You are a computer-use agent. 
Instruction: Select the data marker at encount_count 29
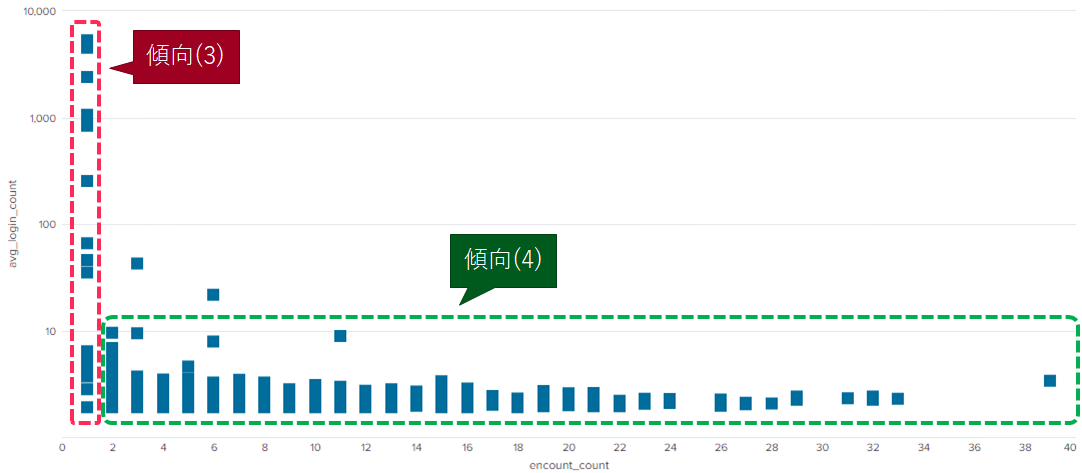point(796,398)
